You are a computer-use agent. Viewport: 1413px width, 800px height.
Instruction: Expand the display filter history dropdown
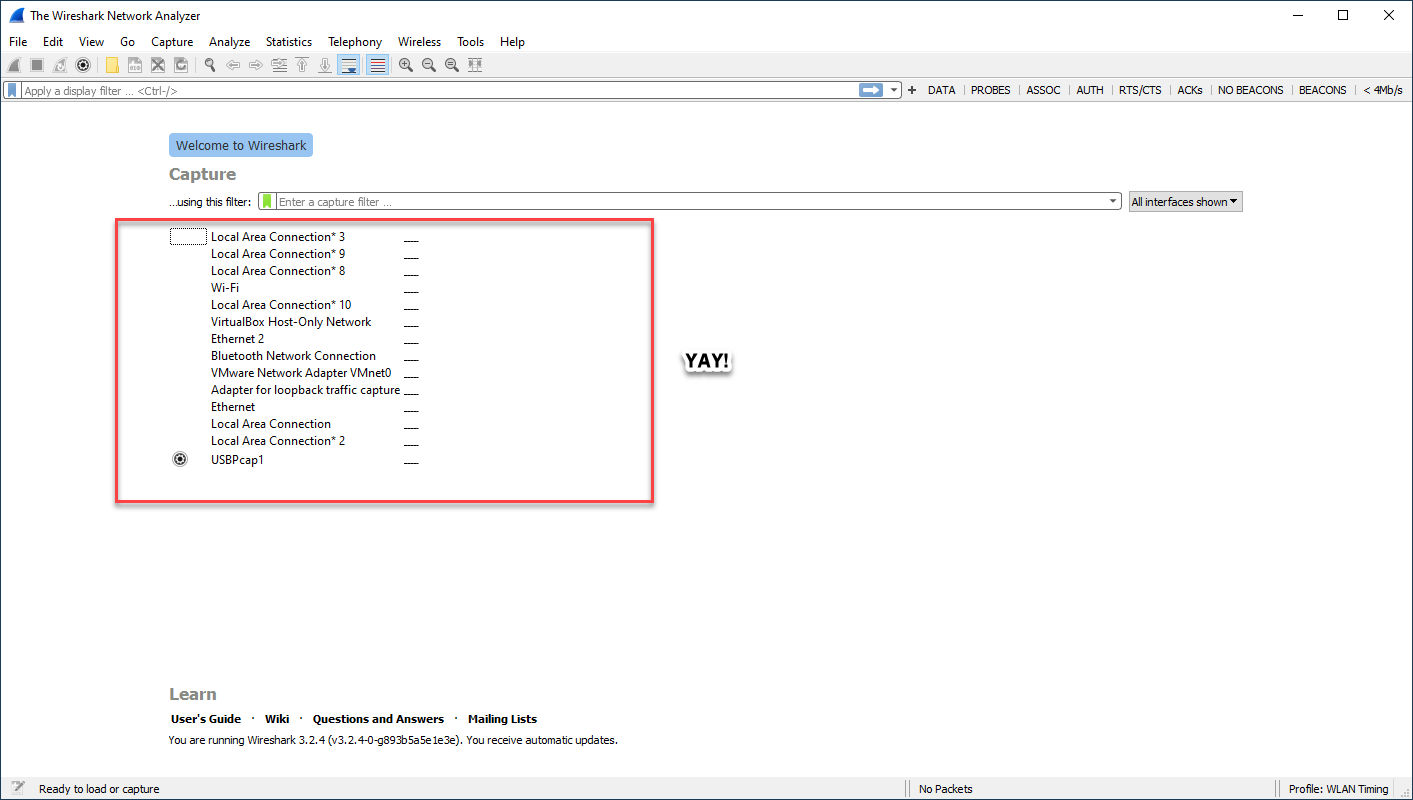click(894, 90)
